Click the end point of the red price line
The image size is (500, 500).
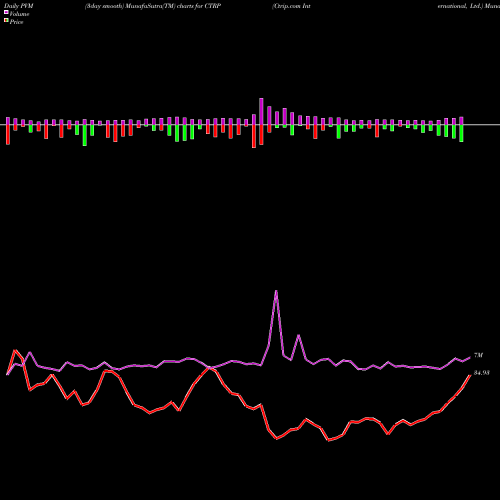pos(470,375)
